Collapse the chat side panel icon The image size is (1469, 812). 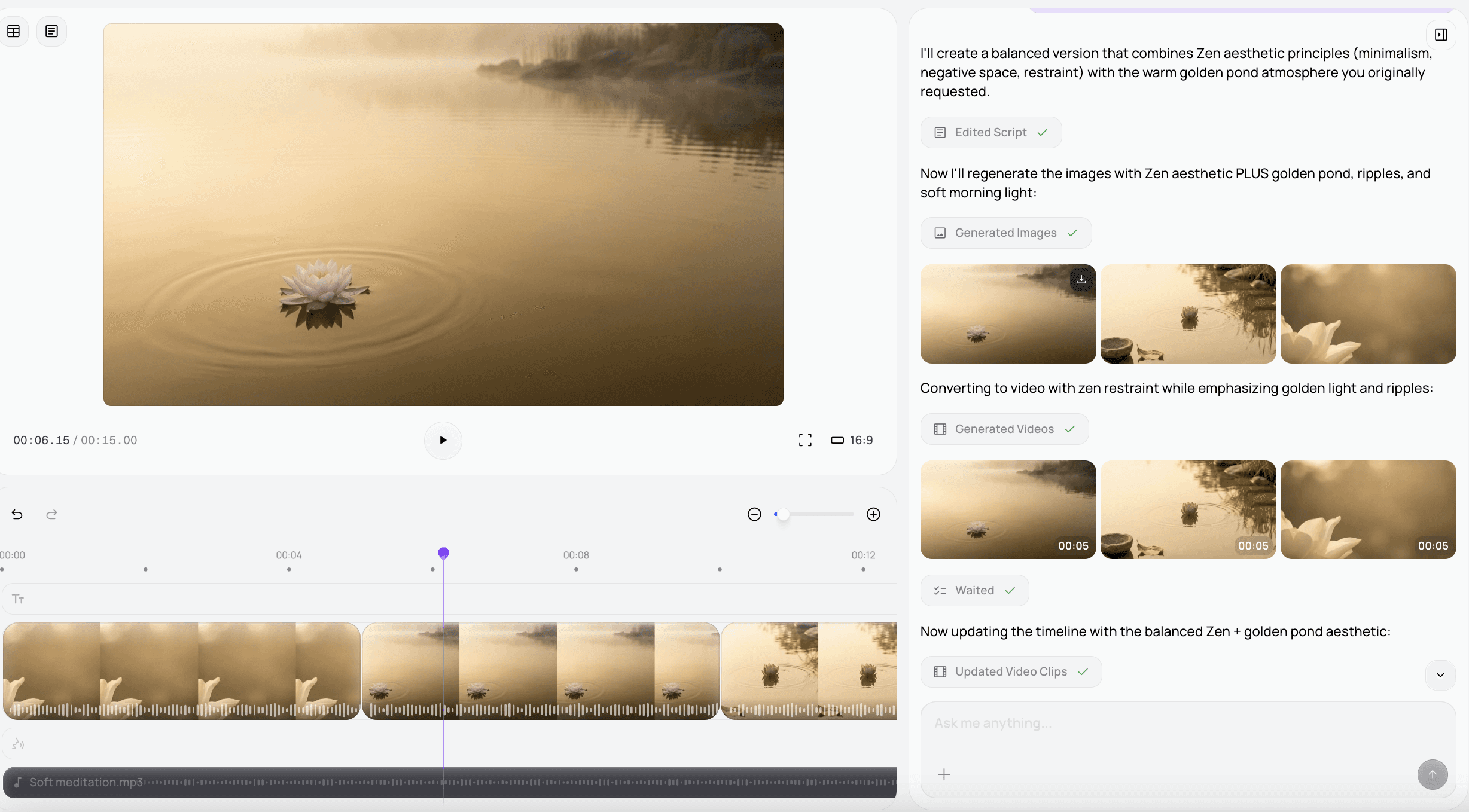coord(1441,35)
